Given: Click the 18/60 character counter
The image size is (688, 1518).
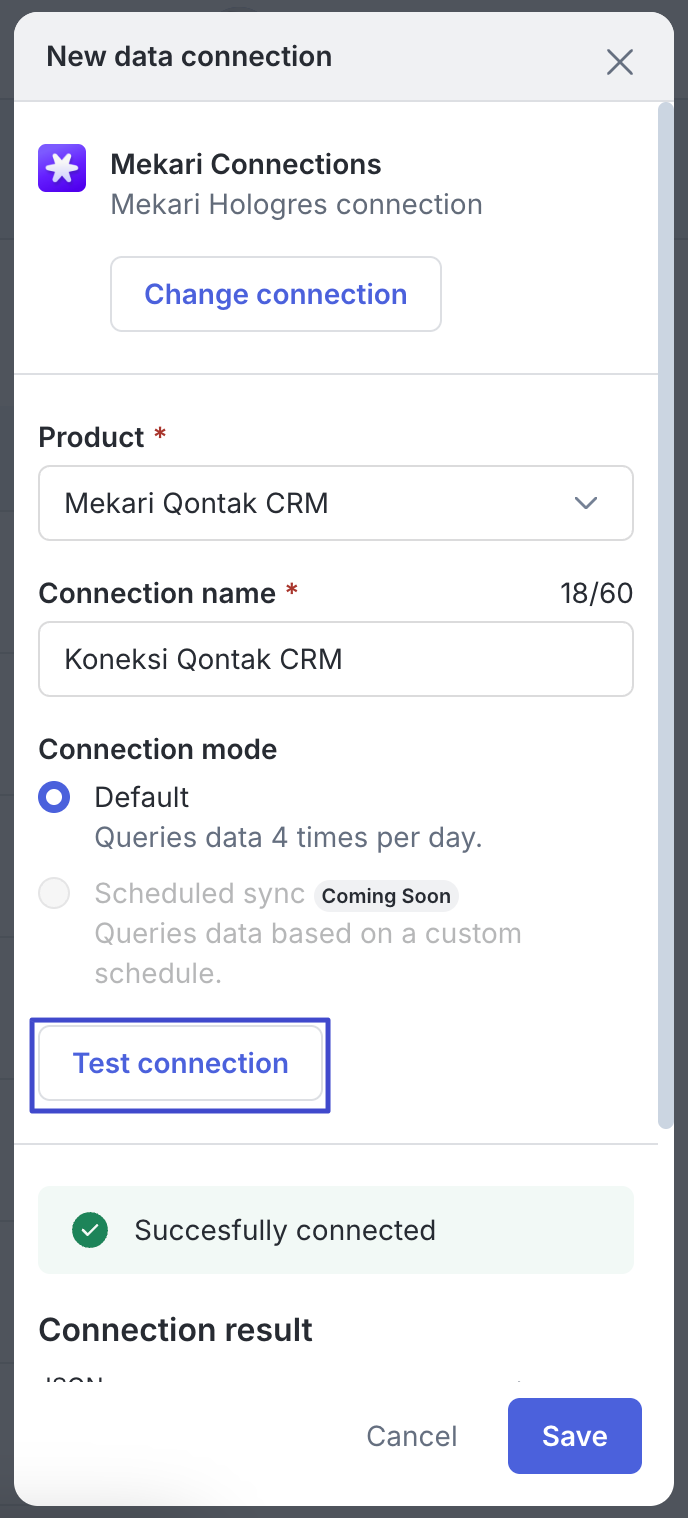Looking at the screenshot, I should (596, 593).
